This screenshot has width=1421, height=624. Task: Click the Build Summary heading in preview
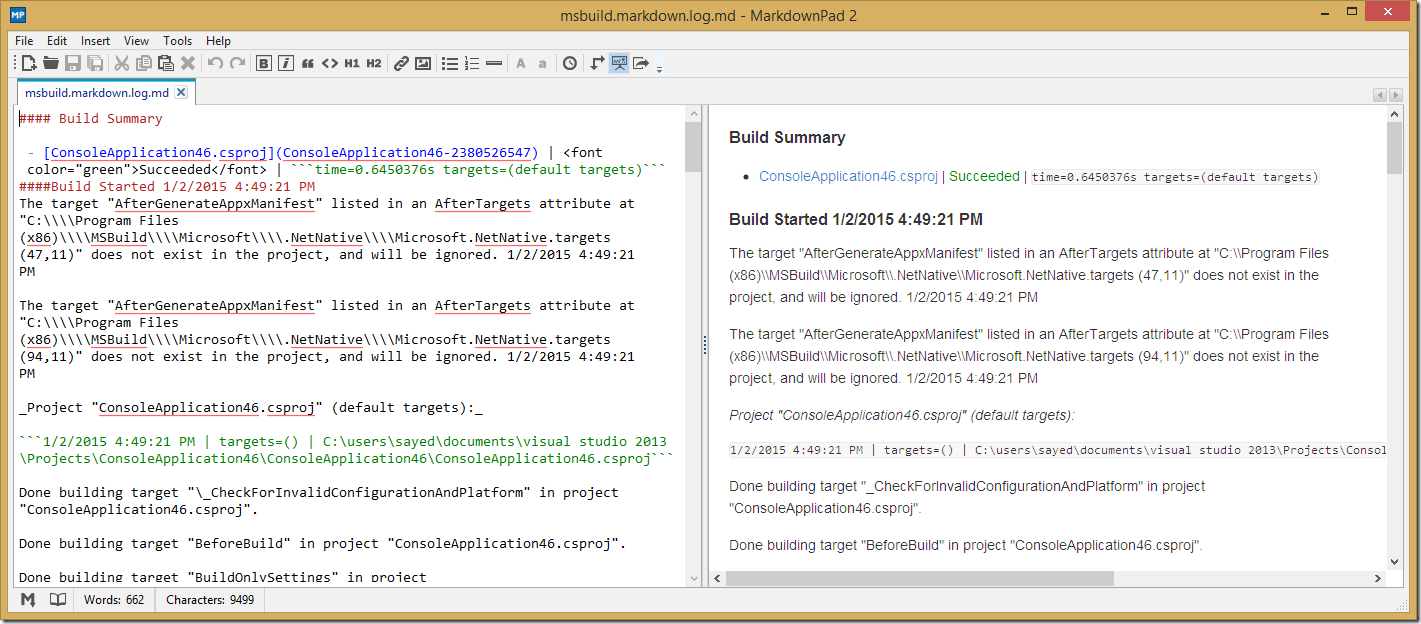787,137
